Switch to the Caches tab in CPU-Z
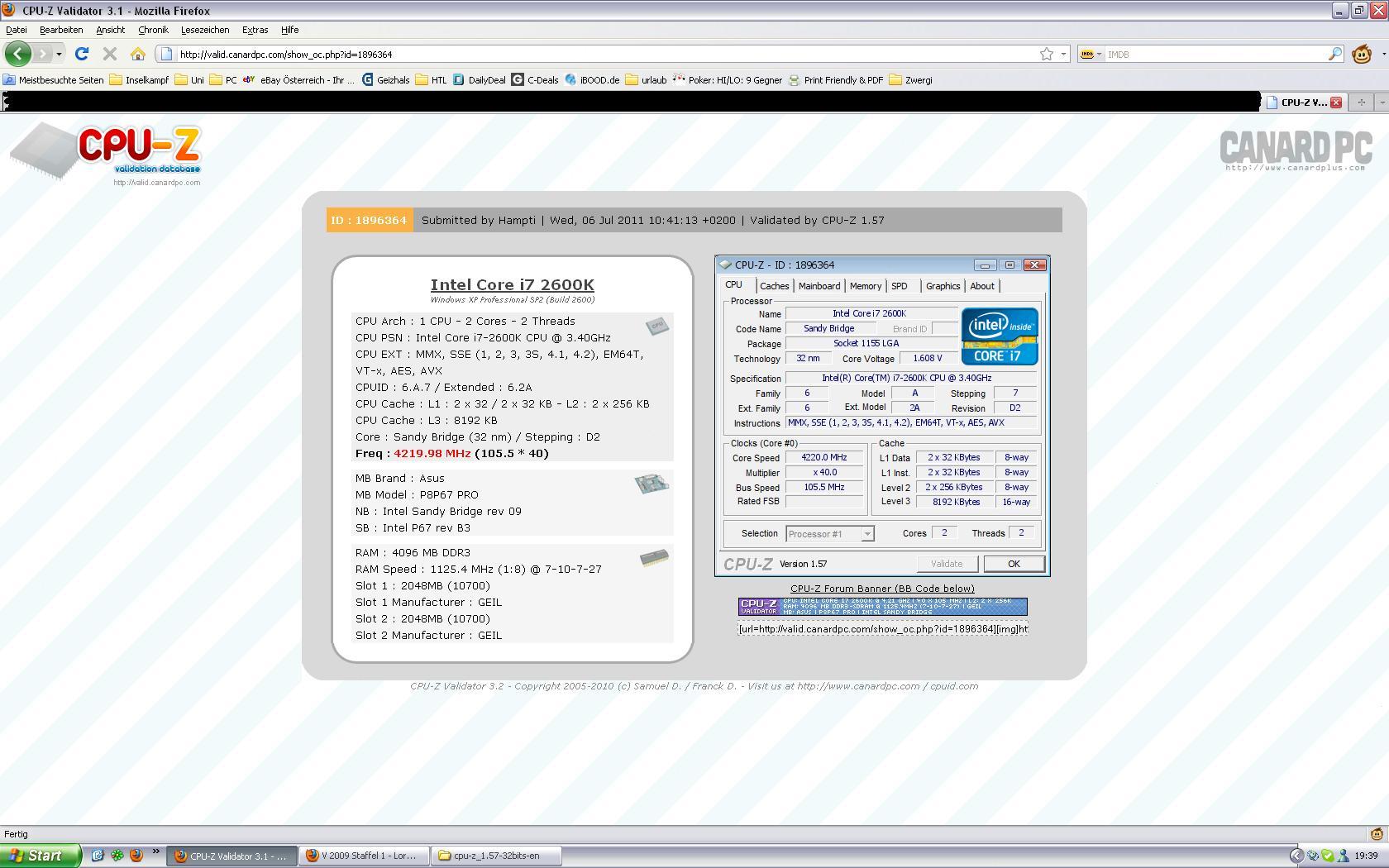This screenshot has height=868, width=1389. point(774,286)
